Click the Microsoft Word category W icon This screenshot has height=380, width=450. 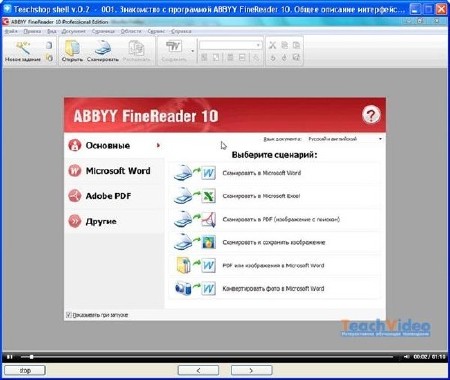75,171
